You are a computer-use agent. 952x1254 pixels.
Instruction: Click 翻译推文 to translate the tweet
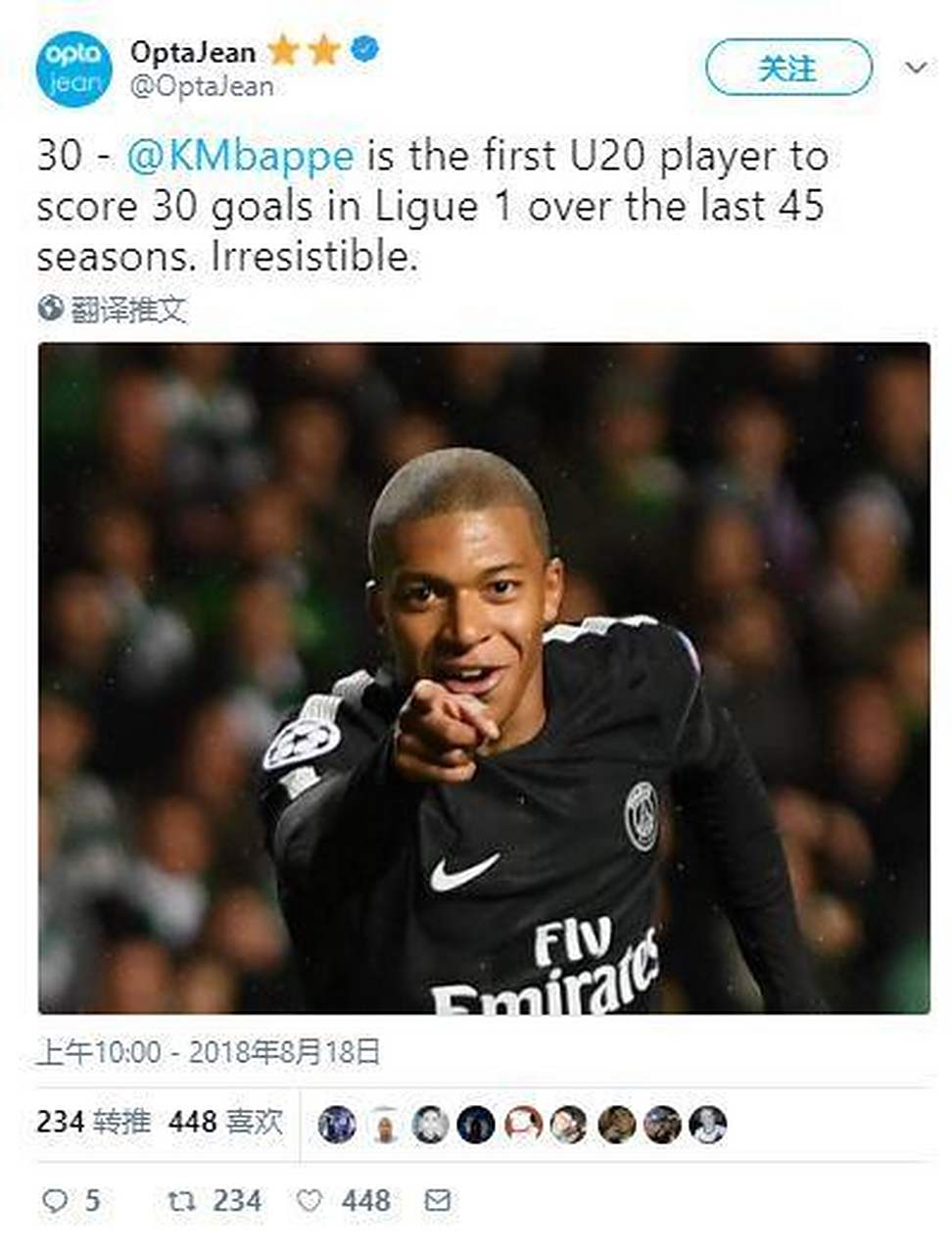tap(127, 310)
